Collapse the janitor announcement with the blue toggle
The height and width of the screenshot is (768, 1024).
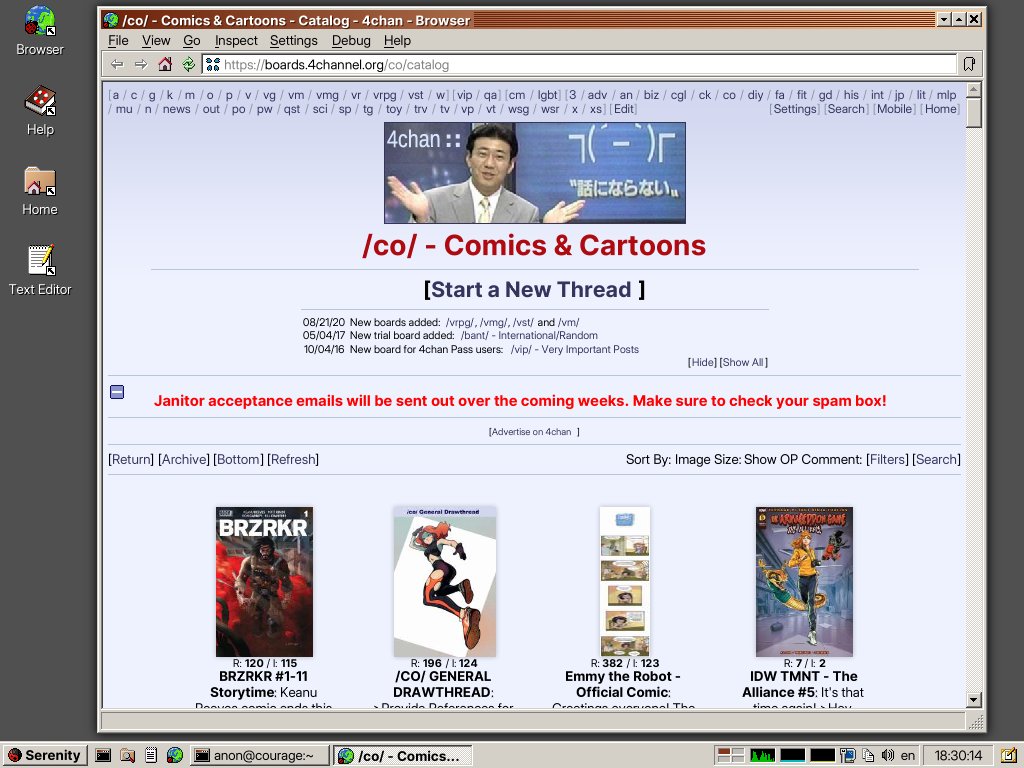117,391
